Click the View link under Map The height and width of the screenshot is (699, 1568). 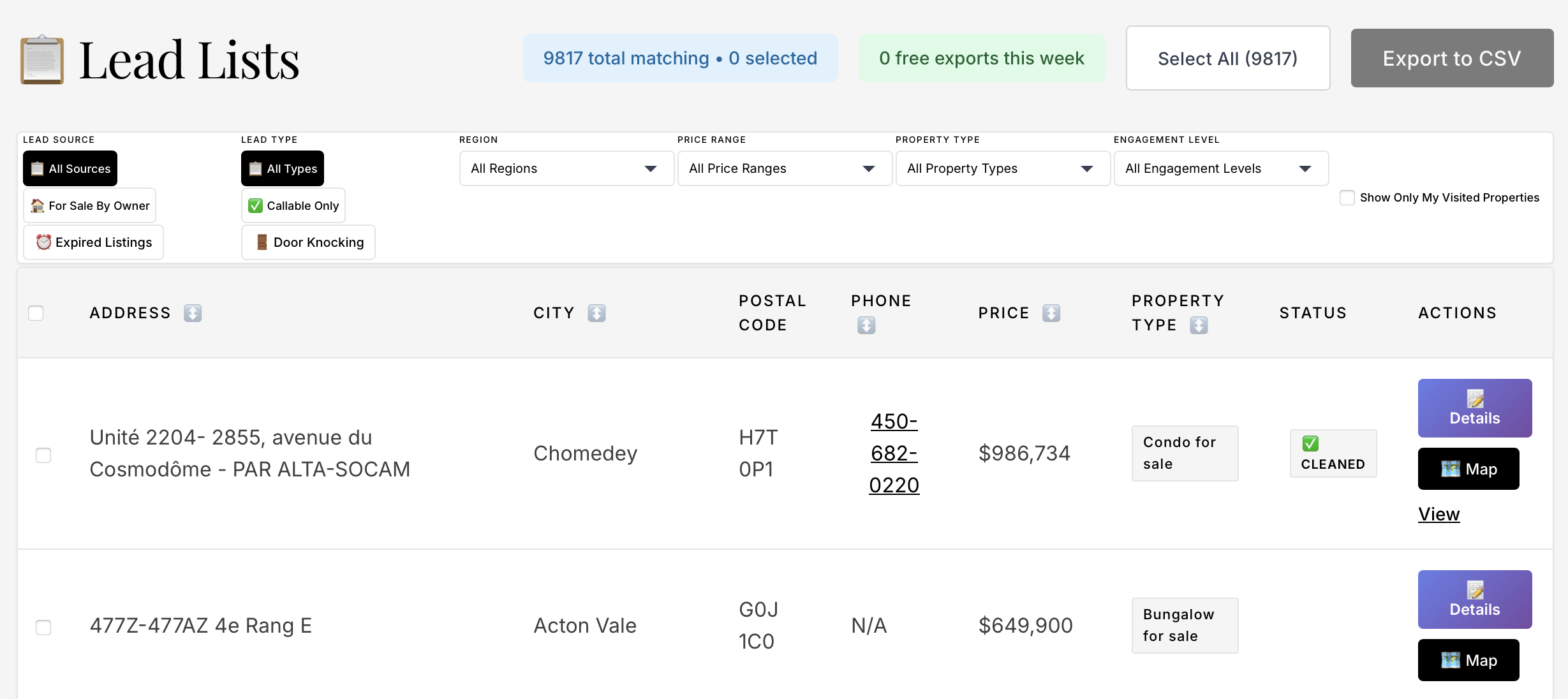pos(1439,514)
